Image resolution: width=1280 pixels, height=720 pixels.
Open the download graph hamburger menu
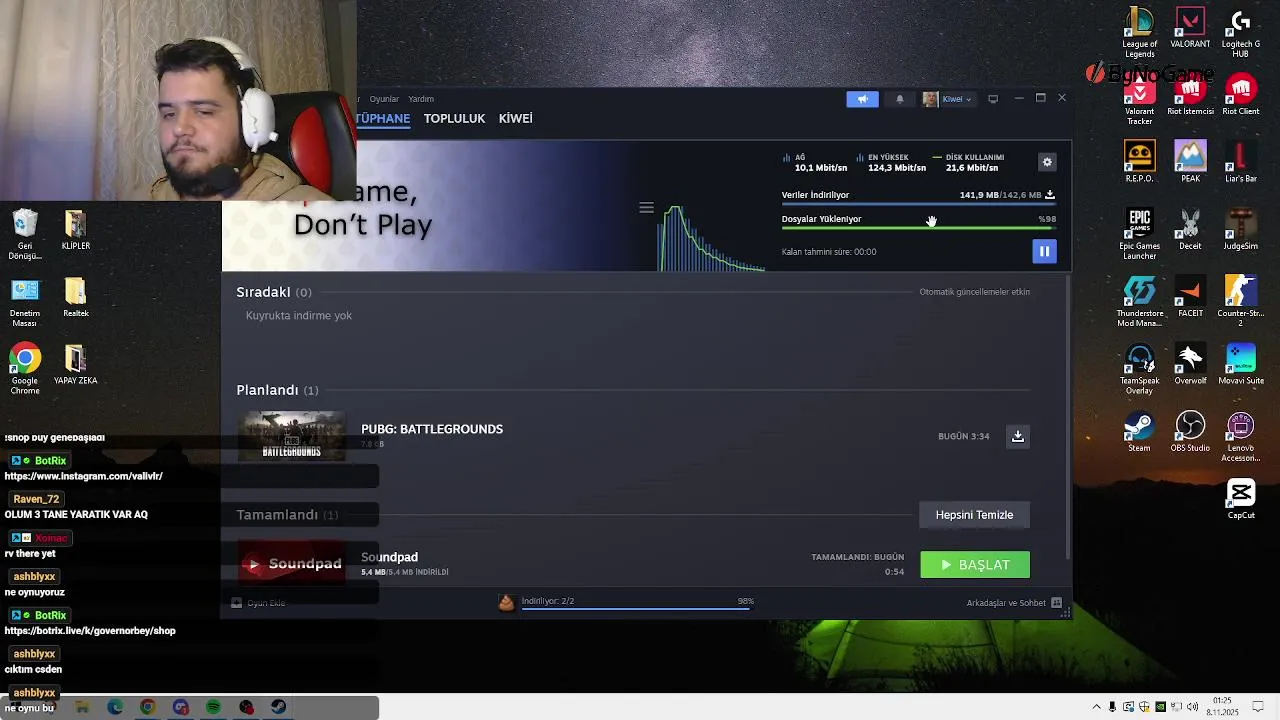click(646, 208)
